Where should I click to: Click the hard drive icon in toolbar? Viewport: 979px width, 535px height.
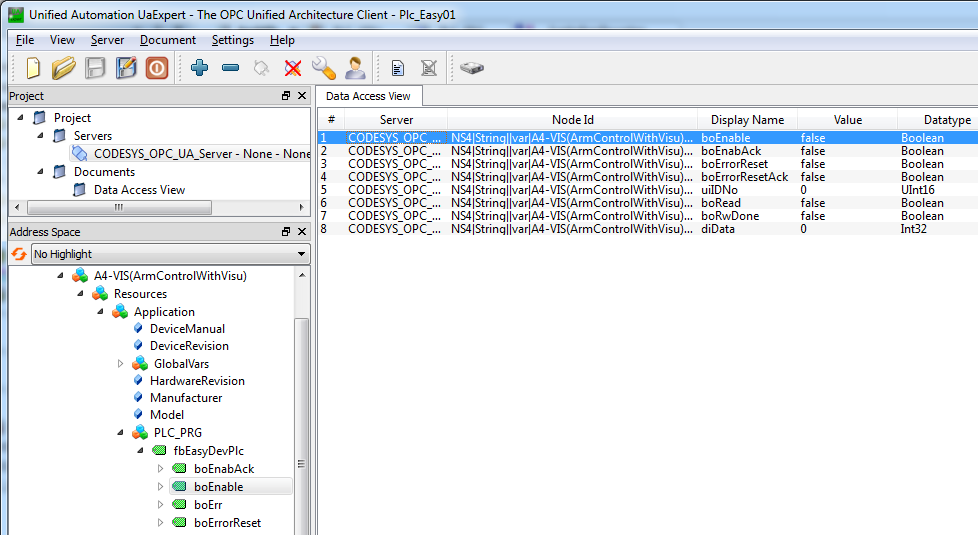pyautogui.click(x=472, y=67)
